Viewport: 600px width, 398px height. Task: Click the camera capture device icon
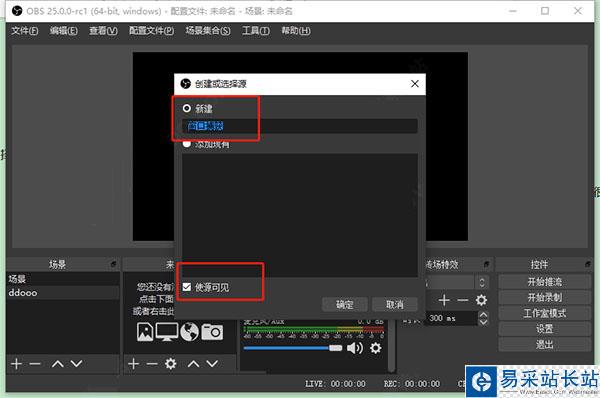[212, 332]
